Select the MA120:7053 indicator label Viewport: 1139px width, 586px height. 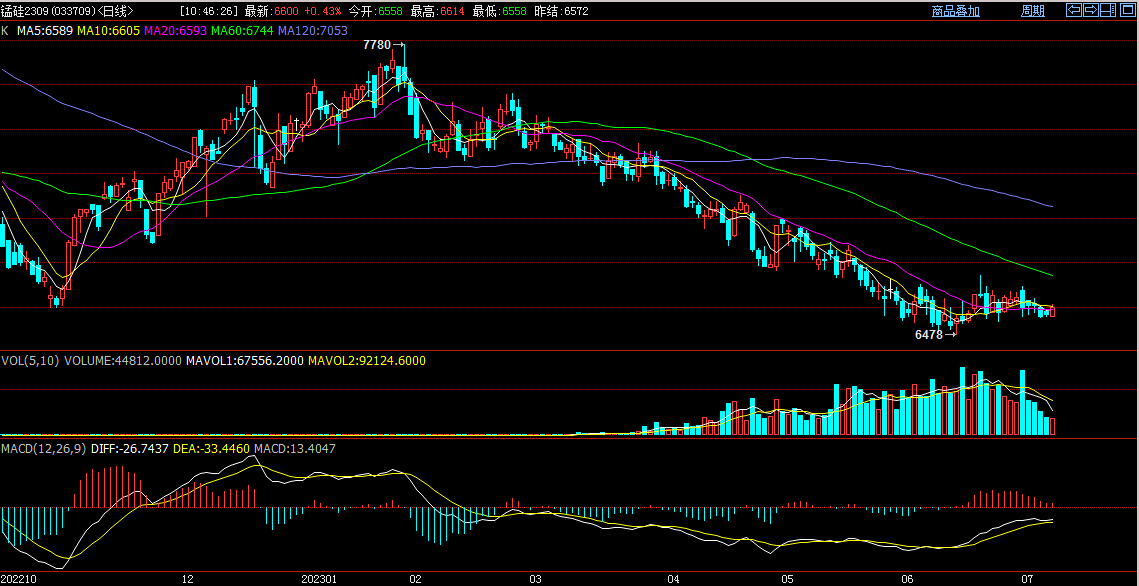[313, 30]
